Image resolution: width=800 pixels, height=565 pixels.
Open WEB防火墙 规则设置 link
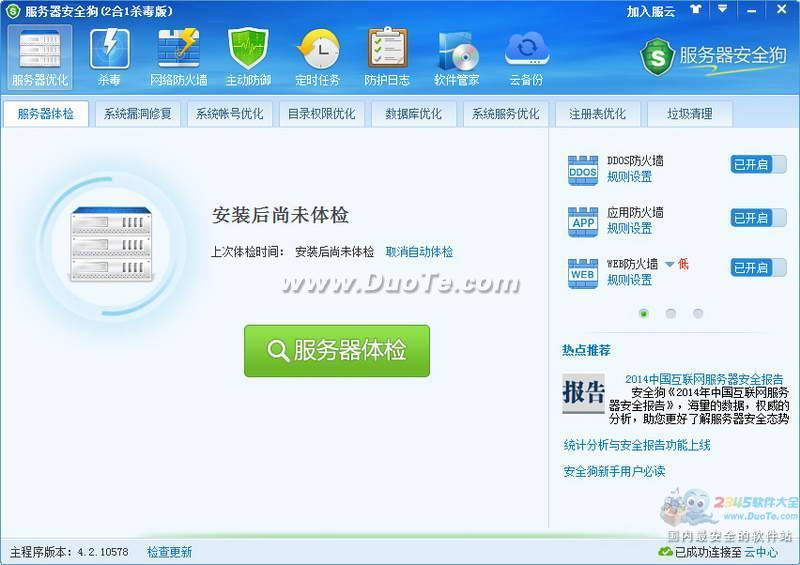coord(630,280)
